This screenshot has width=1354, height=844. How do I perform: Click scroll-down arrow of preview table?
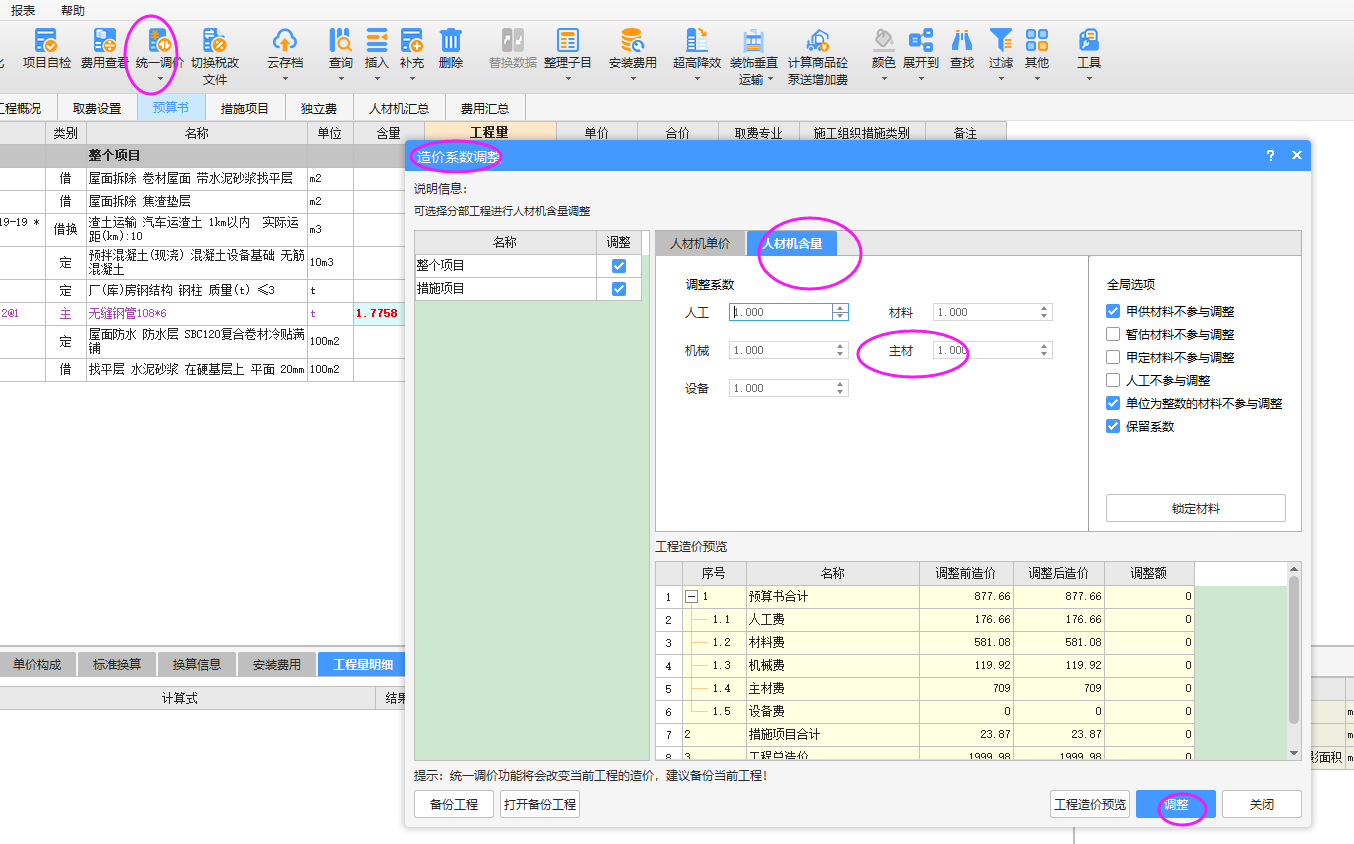pyautogui.click(x=1294, y=753)
